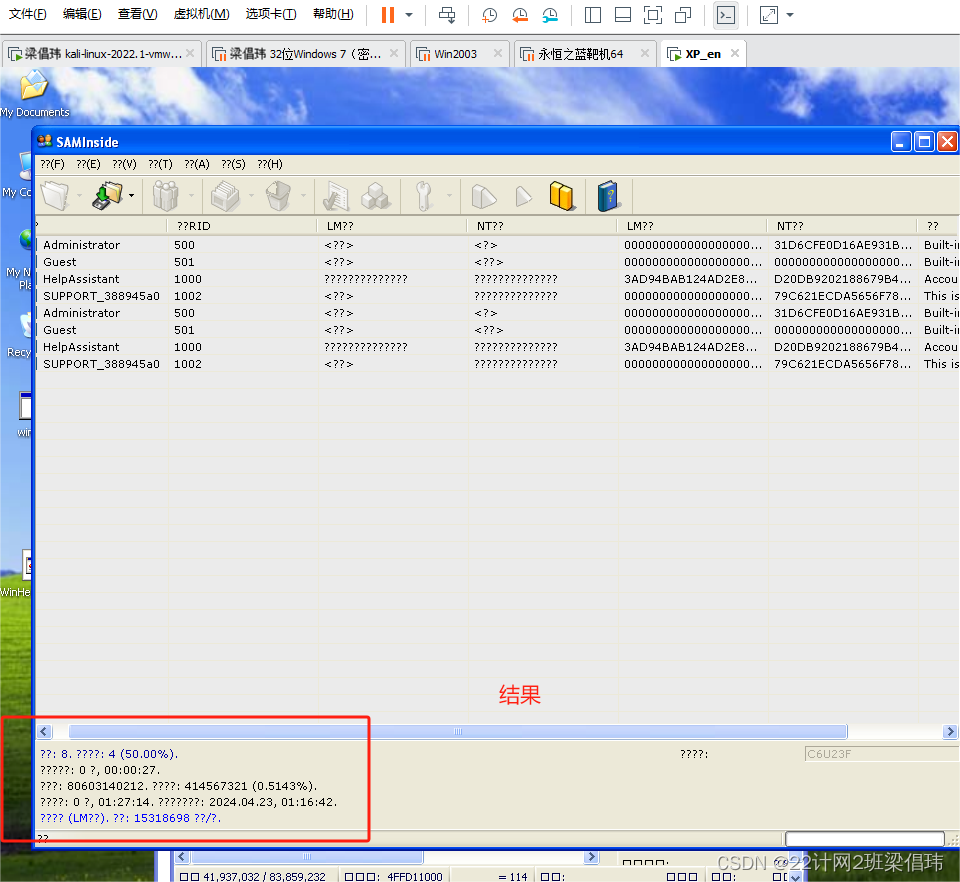Image resolution: width=960 pixels, height=882 pixels.
Task: Open the 帮助(H) menu in VMware
Action: point(333,13)
